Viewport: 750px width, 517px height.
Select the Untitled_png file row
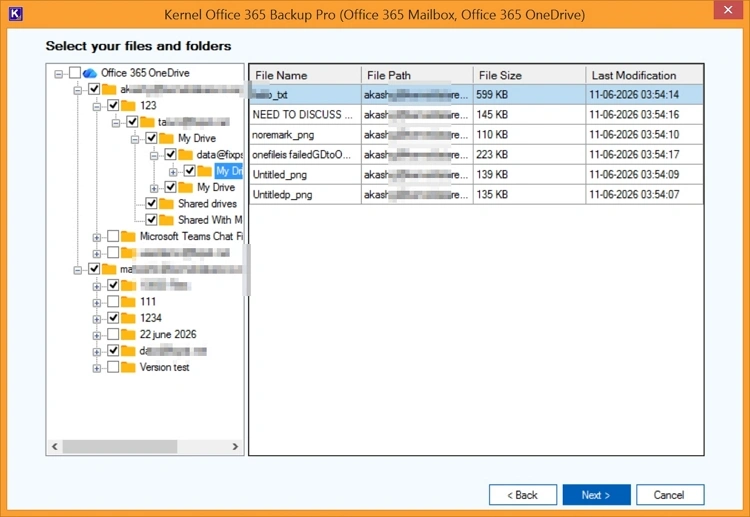coord(476,175)
